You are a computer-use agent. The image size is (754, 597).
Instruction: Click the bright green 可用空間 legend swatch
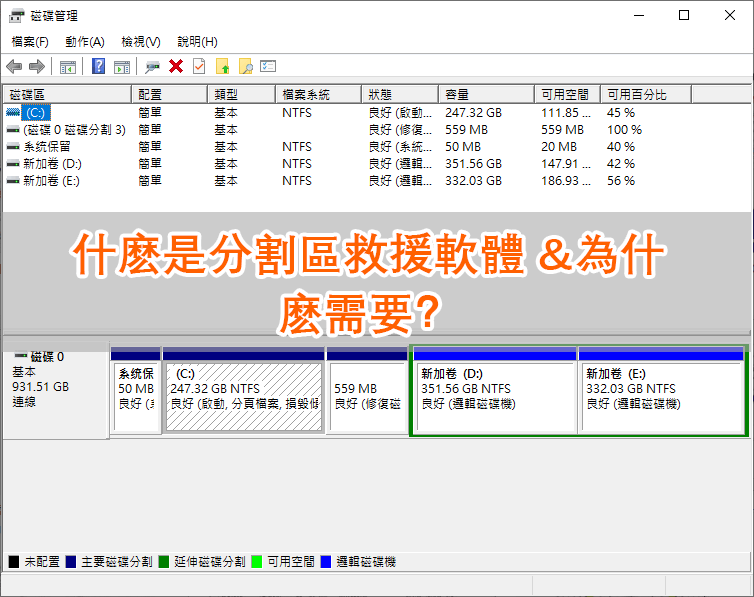pos(257,561)
